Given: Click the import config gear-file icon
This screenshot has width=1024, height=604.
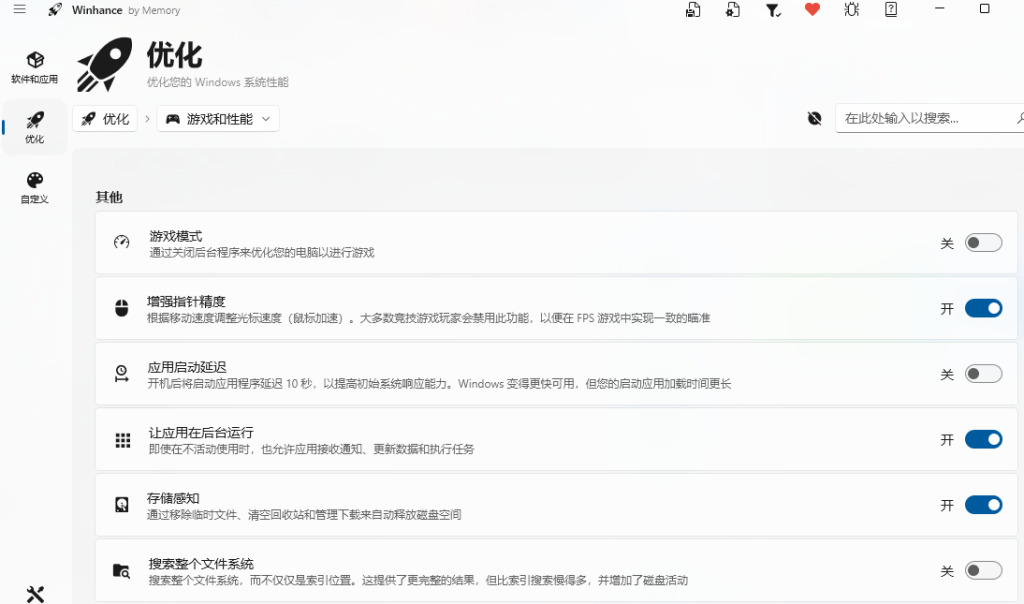Looking at the screenshot, I should click(x=733, y=10).
